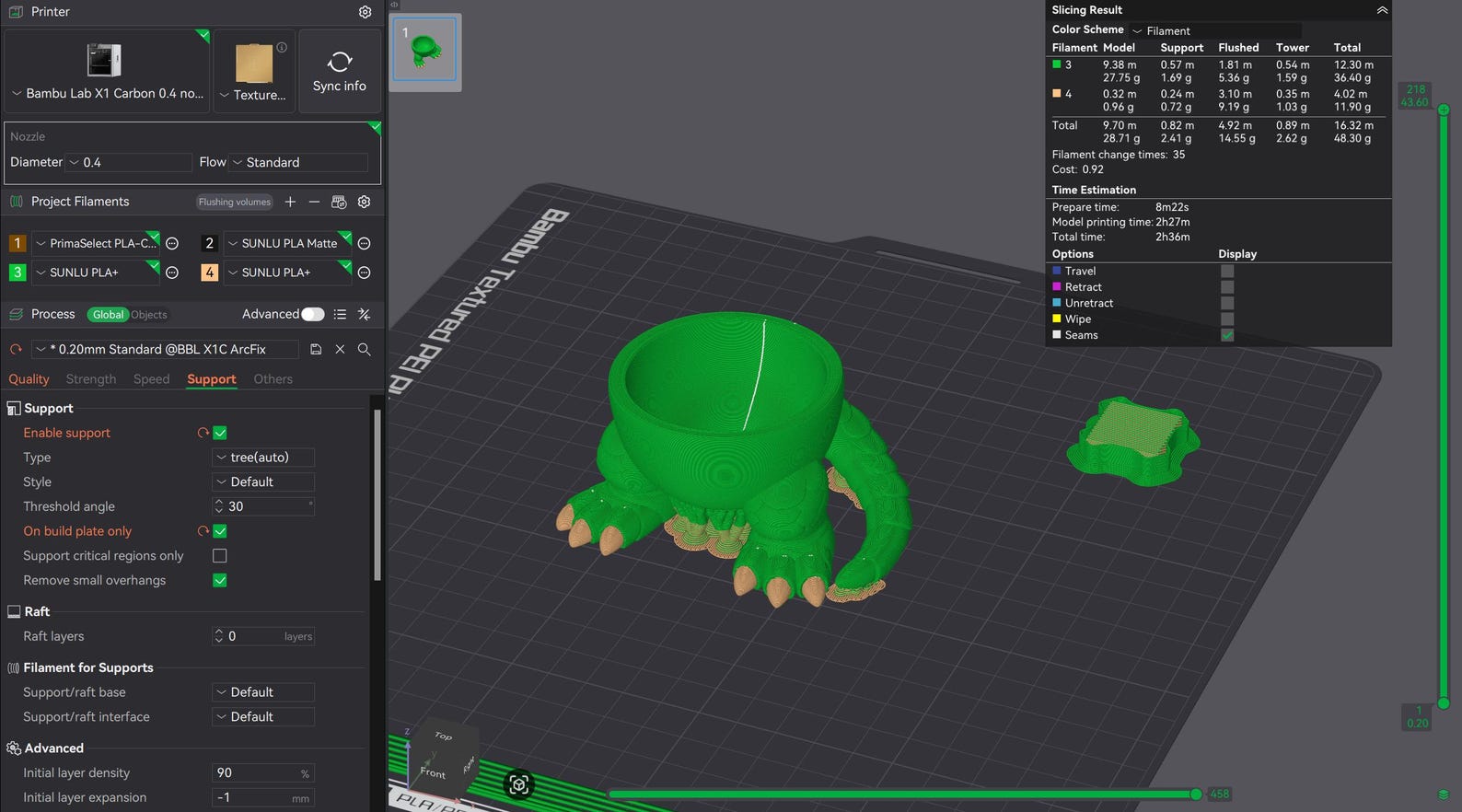Uncheck Enable support checkbox
Screen dimensions: 1462x812
tap(220, 433)
